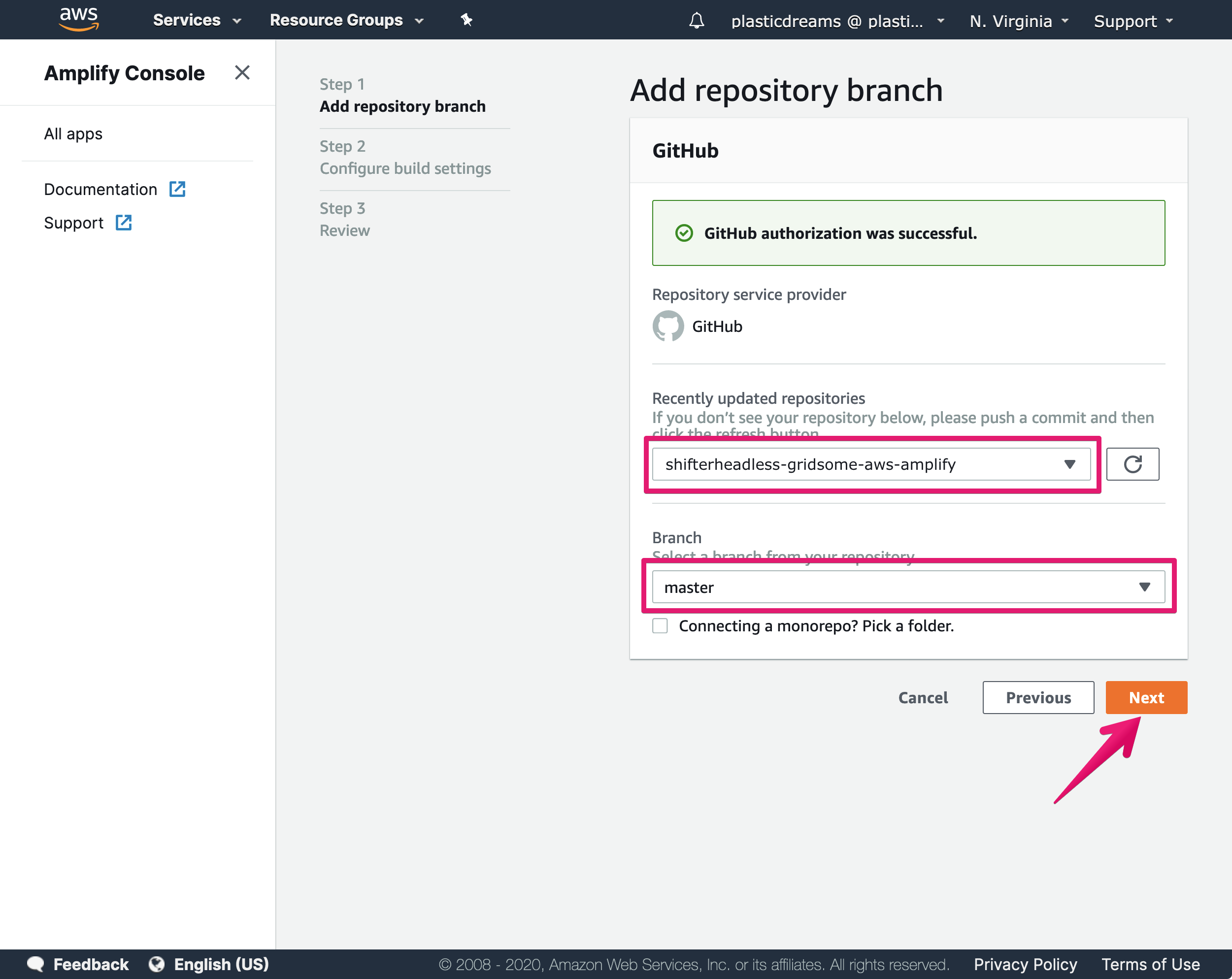The image size is (1232, 979).
Task: Click the refresh repositories button
Action: point(1132,464)
